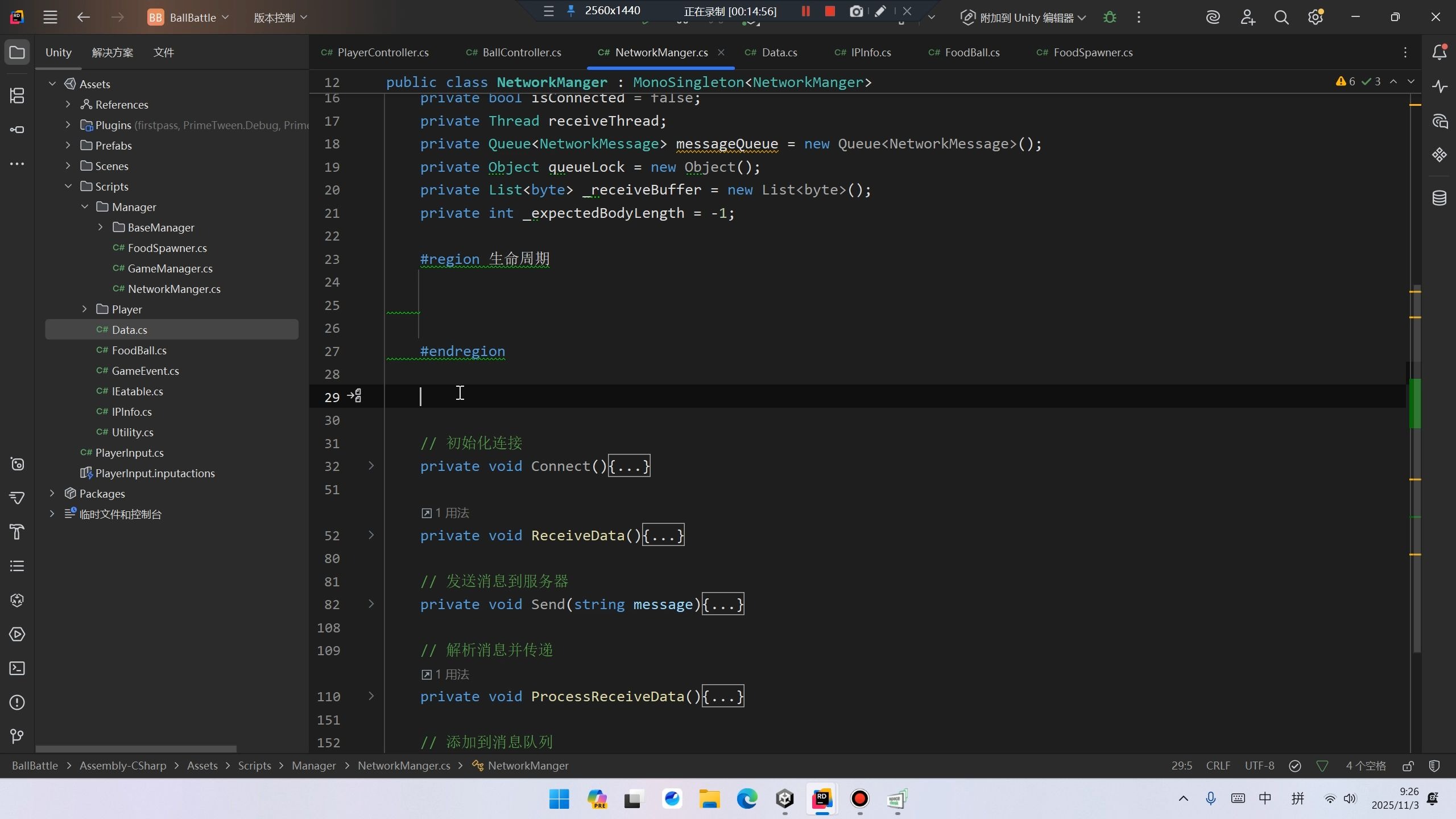Open the Database tool window
The image size is (1456, 819).
[1439, 198]
